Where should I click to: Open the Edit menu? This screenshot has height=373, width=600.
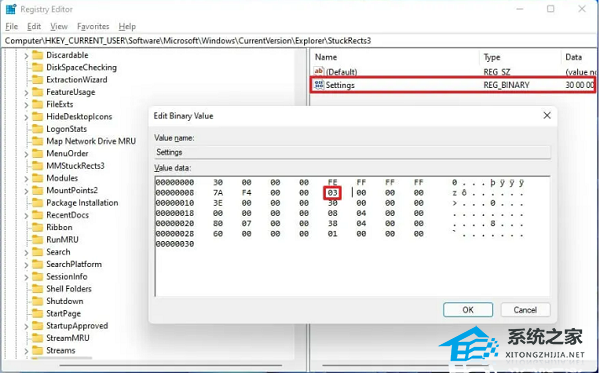tap(34, 26)
